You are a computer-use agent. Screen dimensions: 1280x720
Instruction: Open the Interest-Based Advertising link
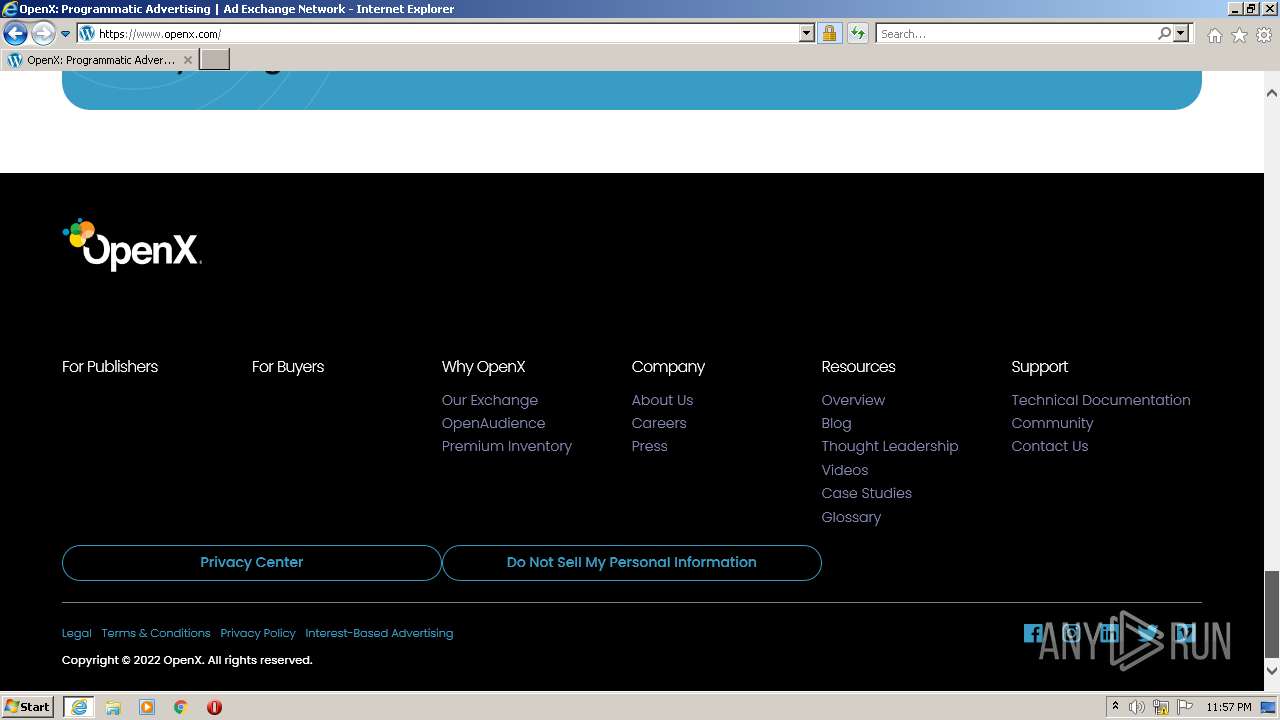click(x=379, y=633)
